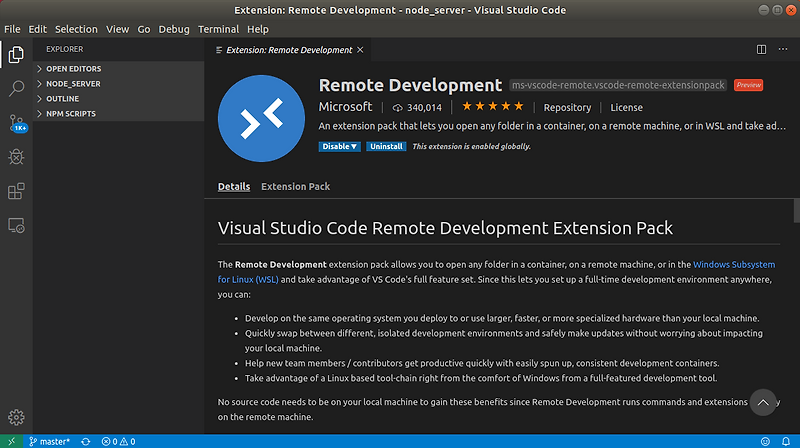The image size is (800, 448).
Task: Open the Terminal menu
Action: click(x=218, y=29)
